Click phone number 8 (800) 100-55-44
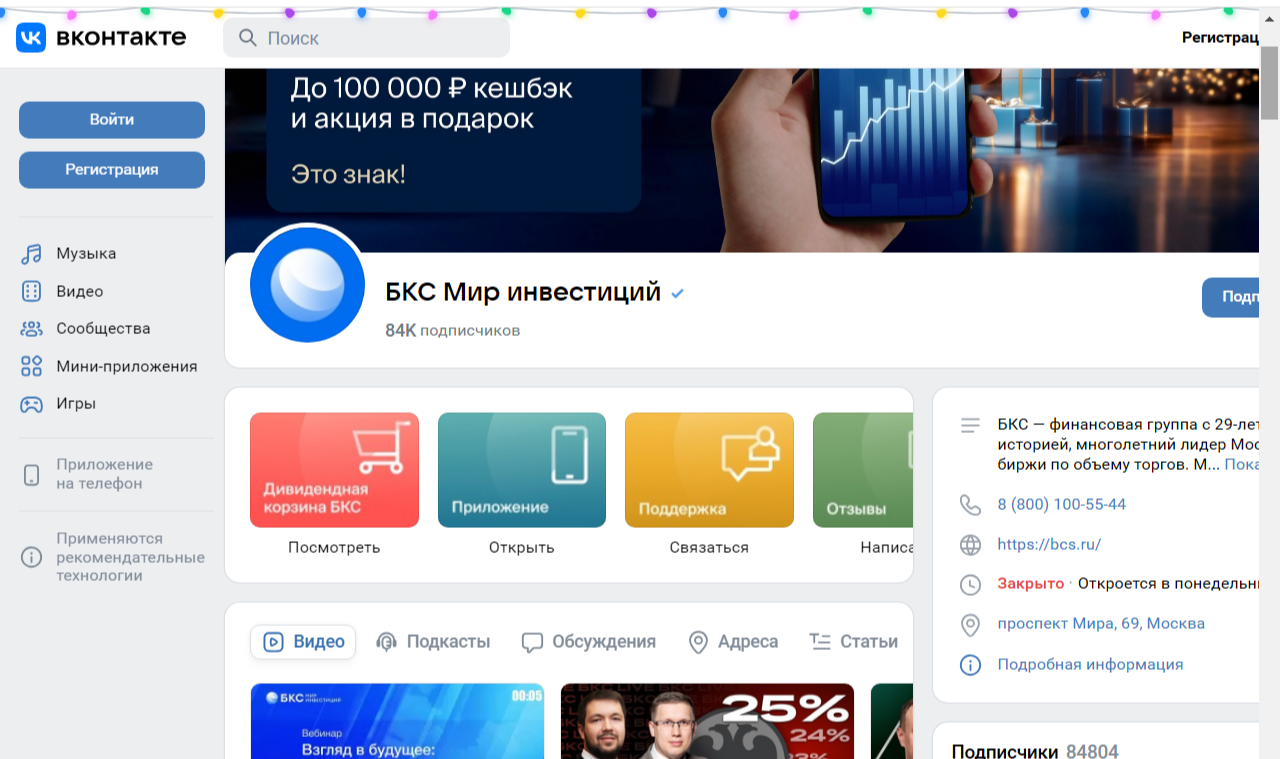Viewport: 1280px width, 759px height. (1062, 505)
